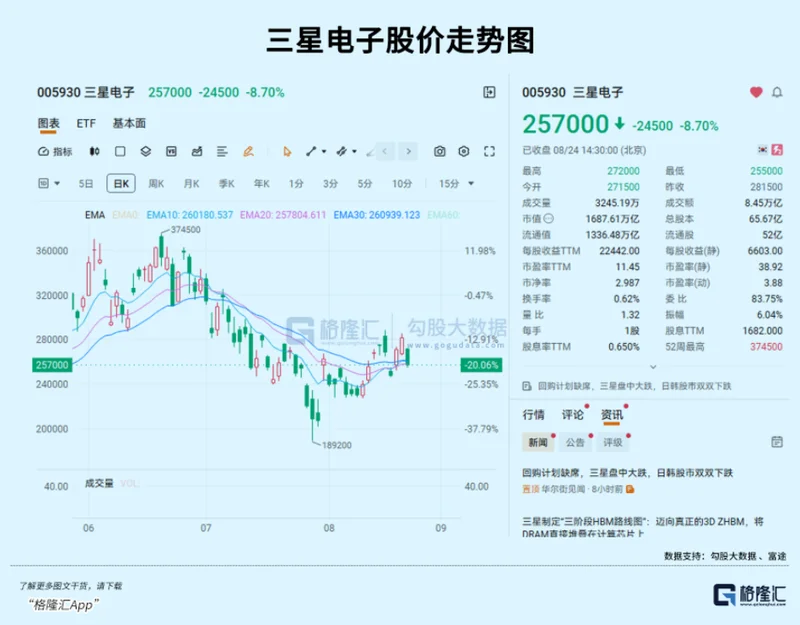Screen dimensions: 800x625
Task: Switch to the ETF tab
Action: [86, 123]
